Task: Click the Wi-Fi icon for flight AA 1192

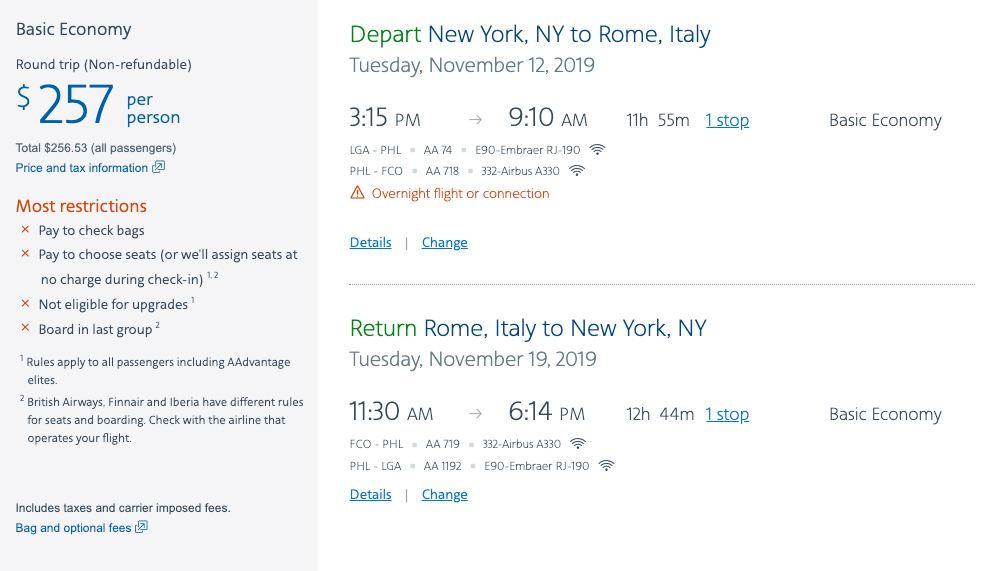Action: (606, 466)
